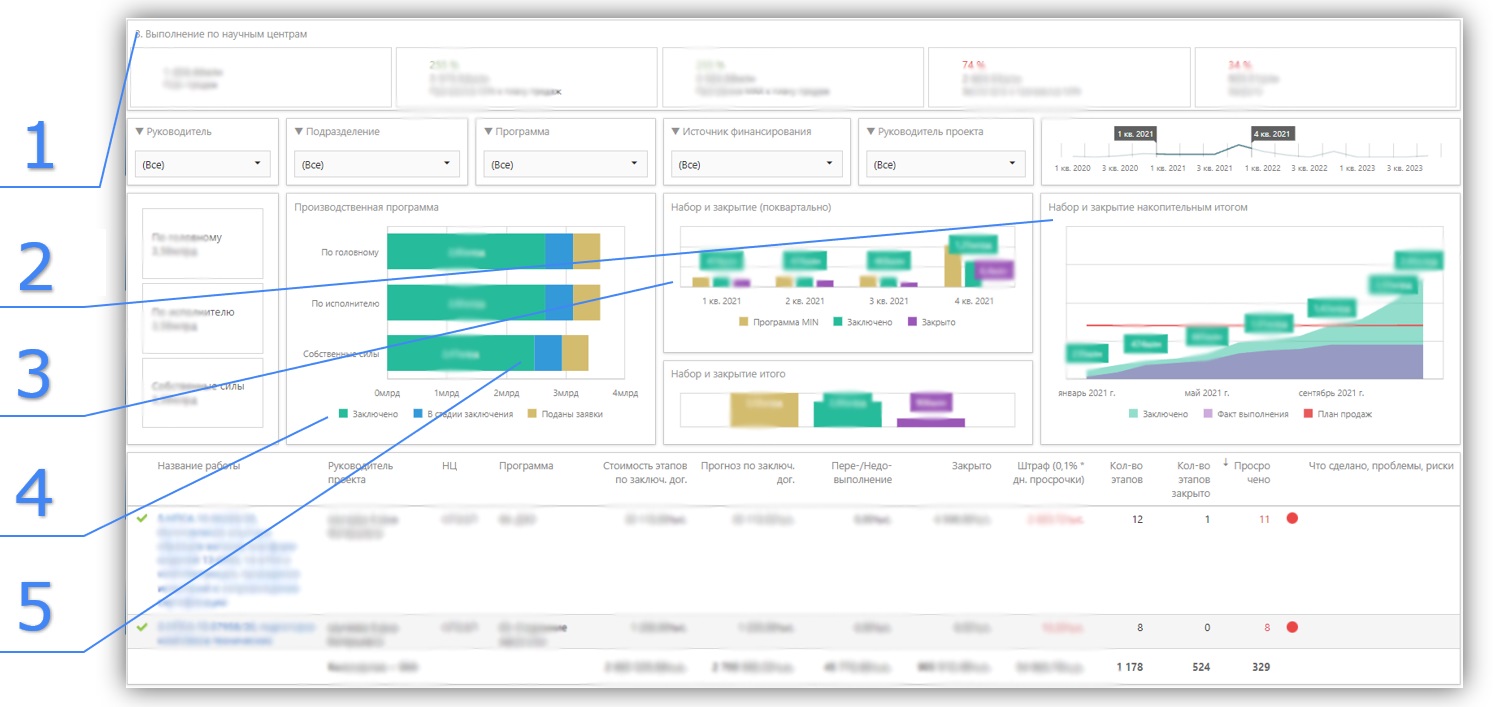Click the План продаж legend item
The height and width of the screenshot is (707, 1494).
click(x=1343, y=413)
